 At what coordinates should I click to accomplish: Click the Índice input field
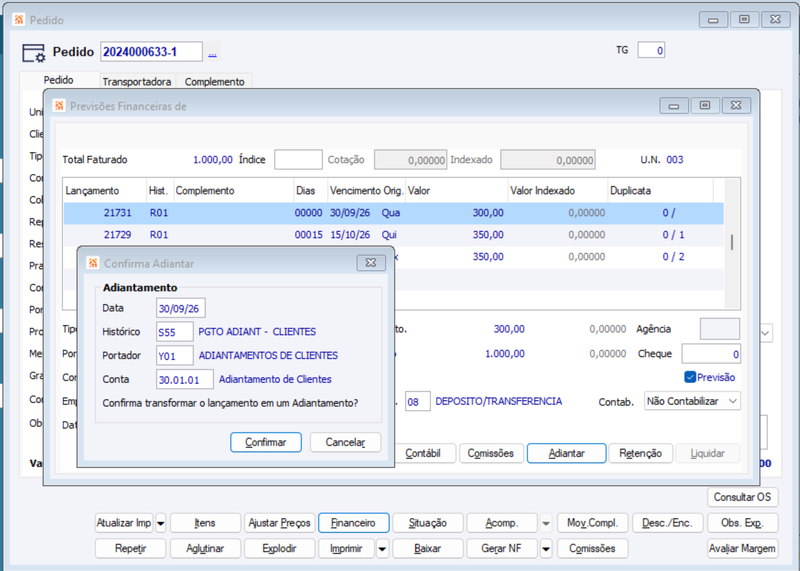(298, 160)
